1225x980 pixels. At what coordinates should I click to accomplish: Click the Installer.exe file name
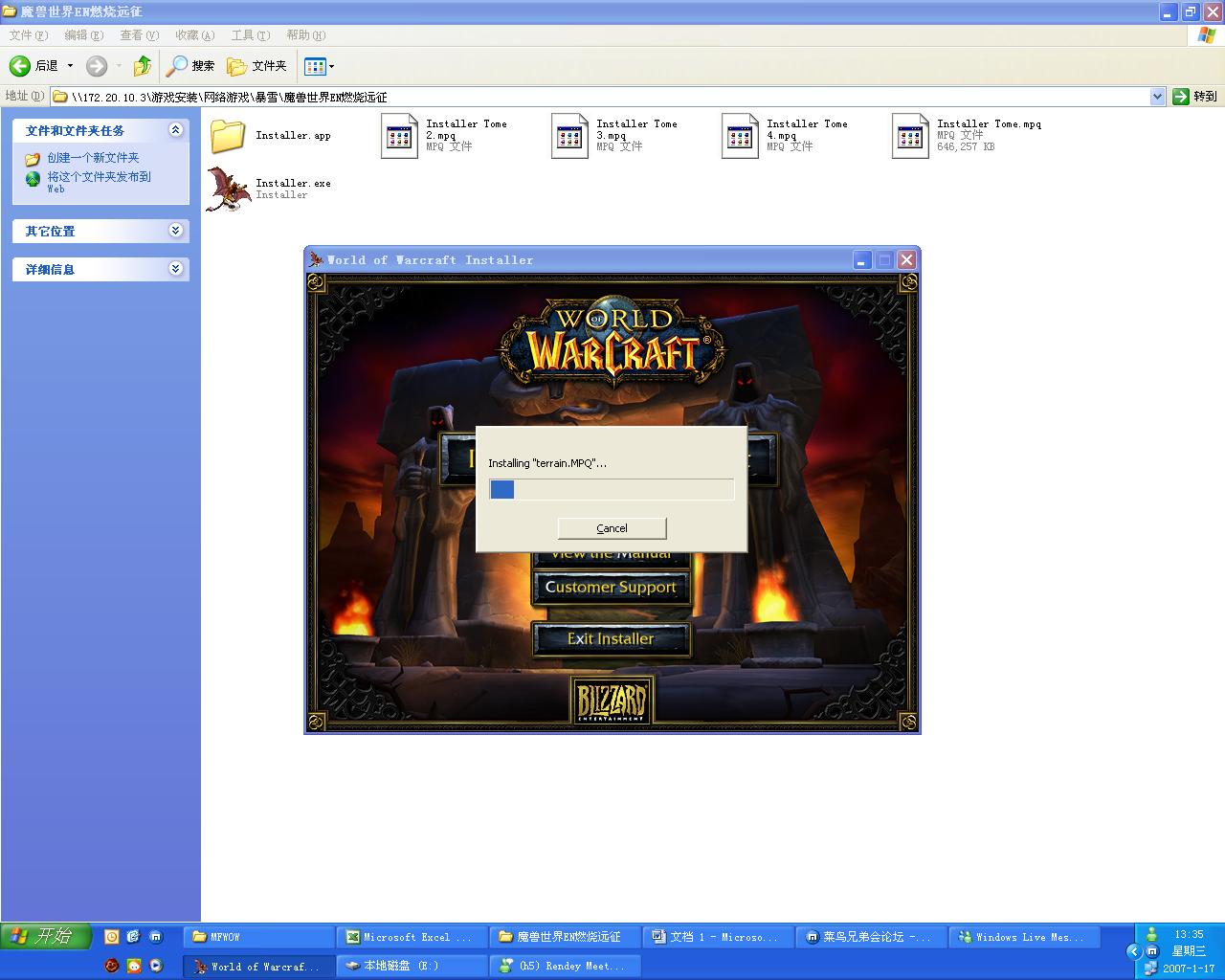[x=293, y=183]
